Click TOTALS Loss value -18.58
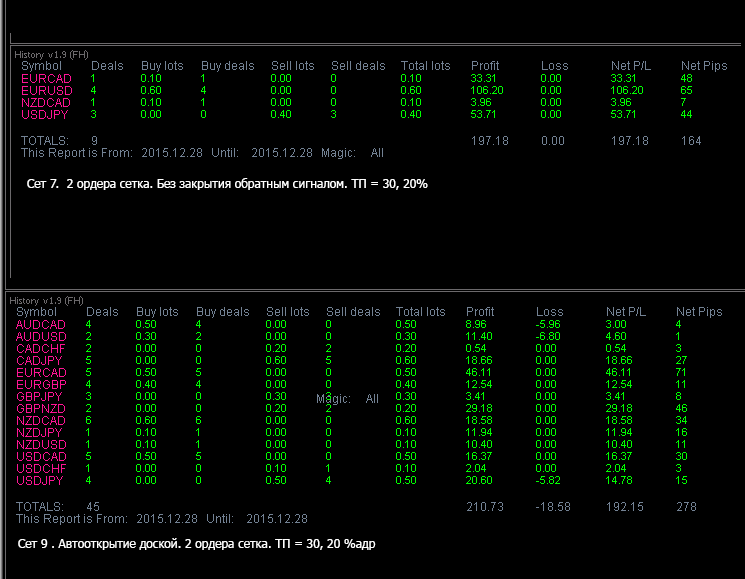The image size is (745, 579). [553, 507]
